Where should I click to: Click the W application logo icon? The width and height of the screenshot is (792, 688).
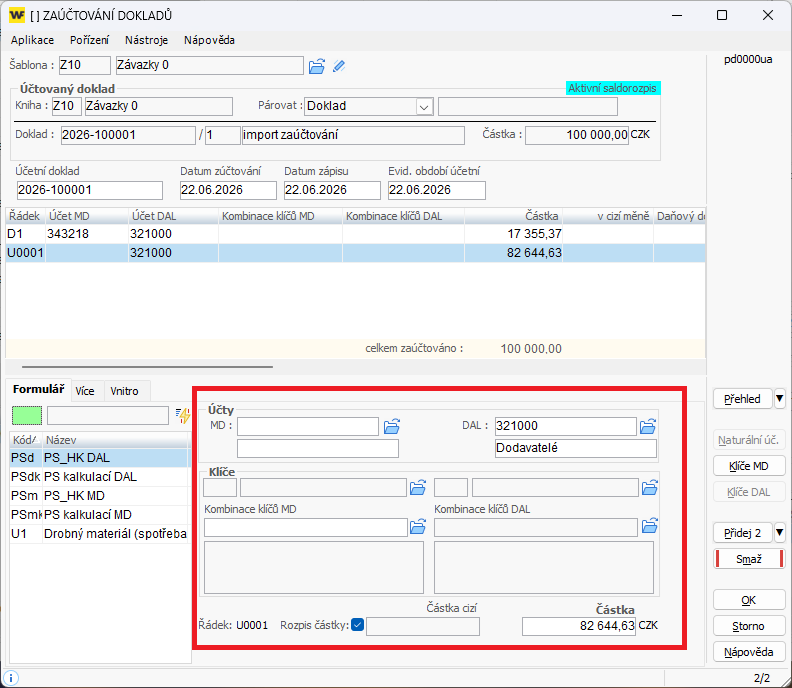coord(17,15)
